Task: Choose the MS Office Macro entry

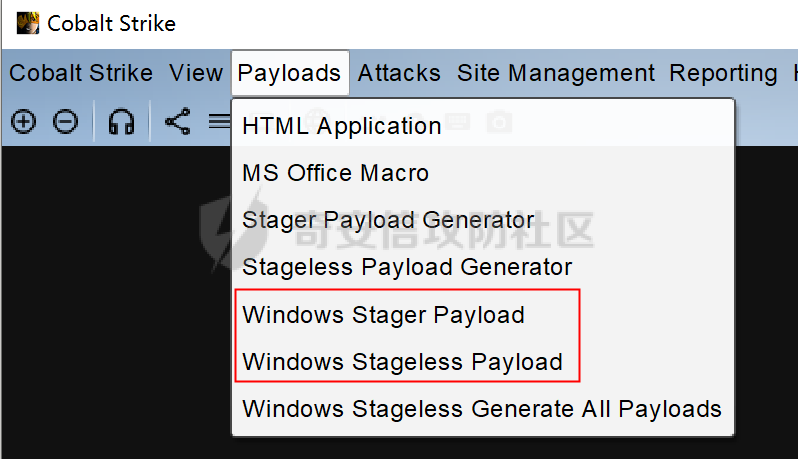Action: (336, 173)
